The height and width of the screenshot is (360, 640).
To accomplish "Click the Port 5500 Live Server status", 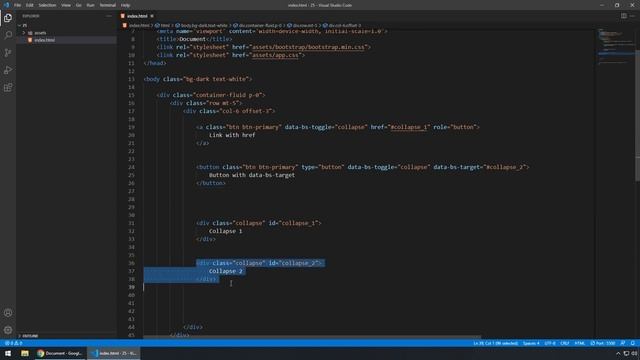I will (602, 343).
